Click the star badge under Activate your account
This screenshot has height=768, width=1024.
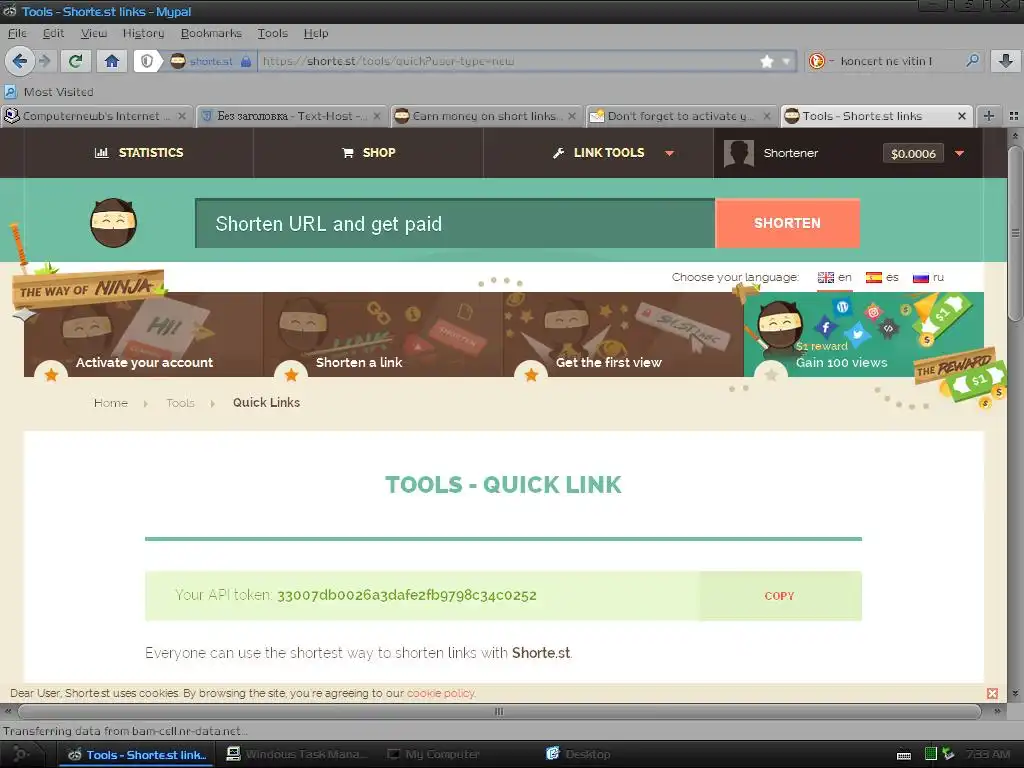pyautogui.click(x=51, y=374)
